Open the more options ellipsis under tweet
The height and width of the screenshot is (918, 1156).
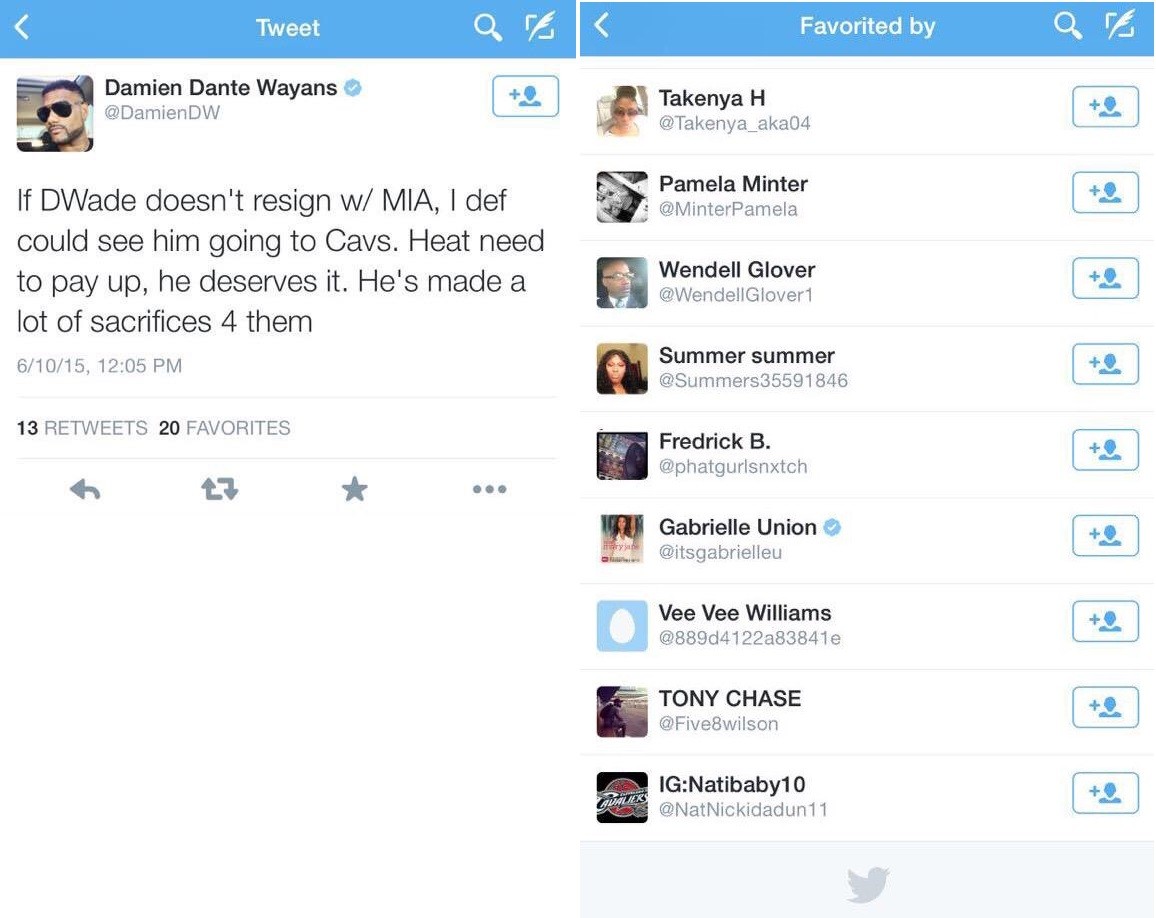coord(489,489)
